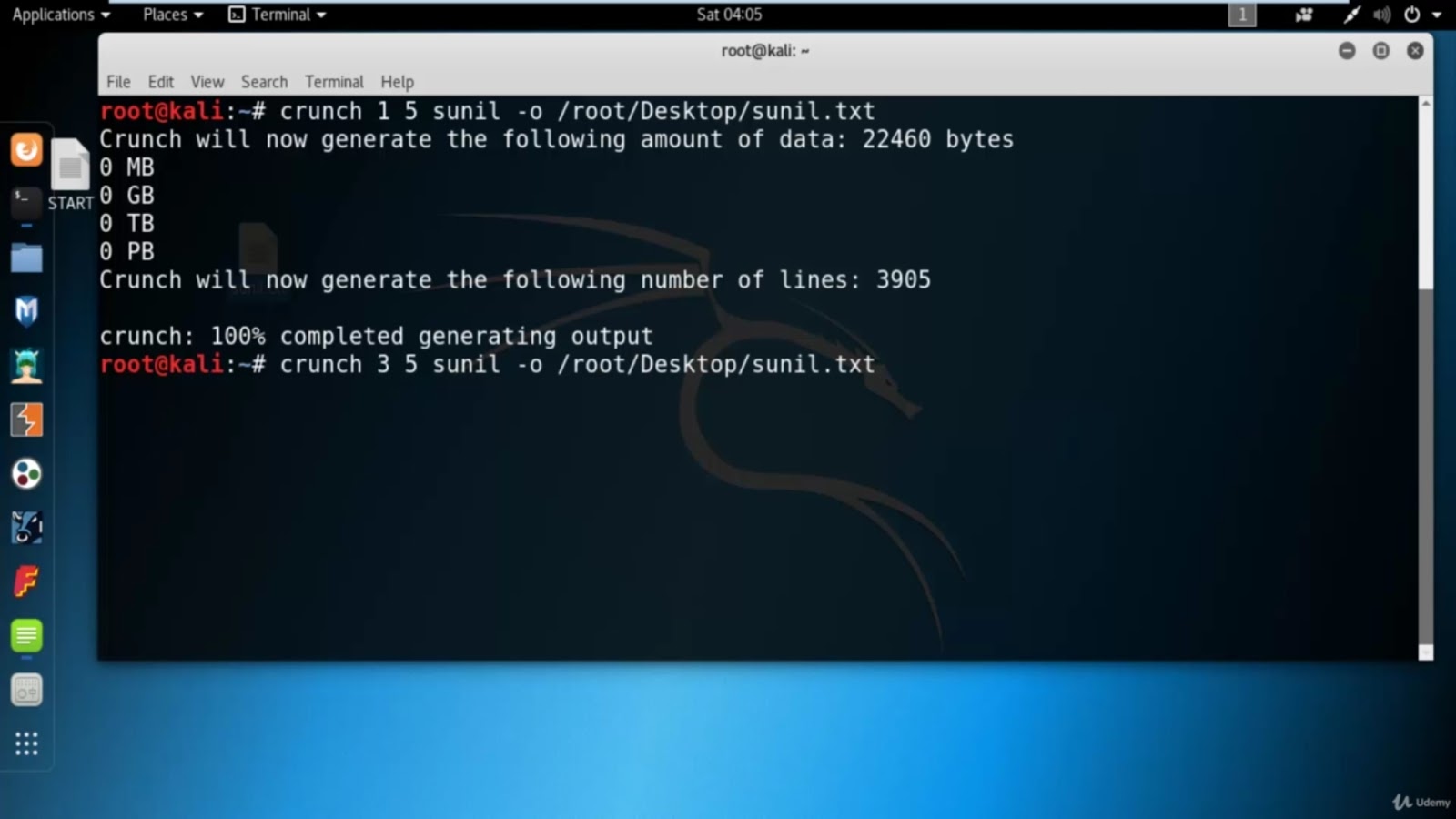This screenshot has width=1456, height=819.
Task: Launch Firefox from the dock
Action: [x=26, y=149]
